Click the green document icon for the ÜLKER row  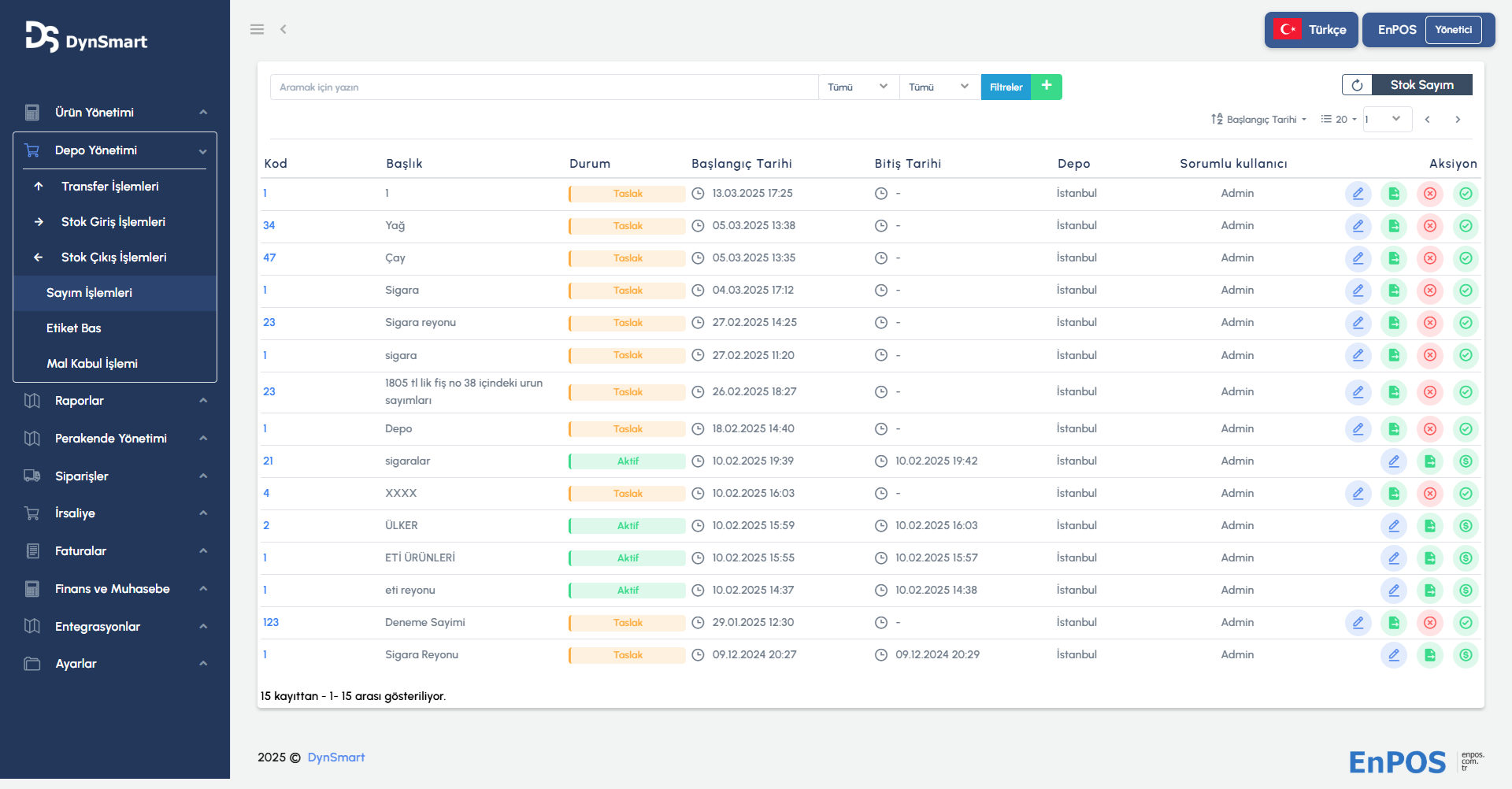point(1429,526)
